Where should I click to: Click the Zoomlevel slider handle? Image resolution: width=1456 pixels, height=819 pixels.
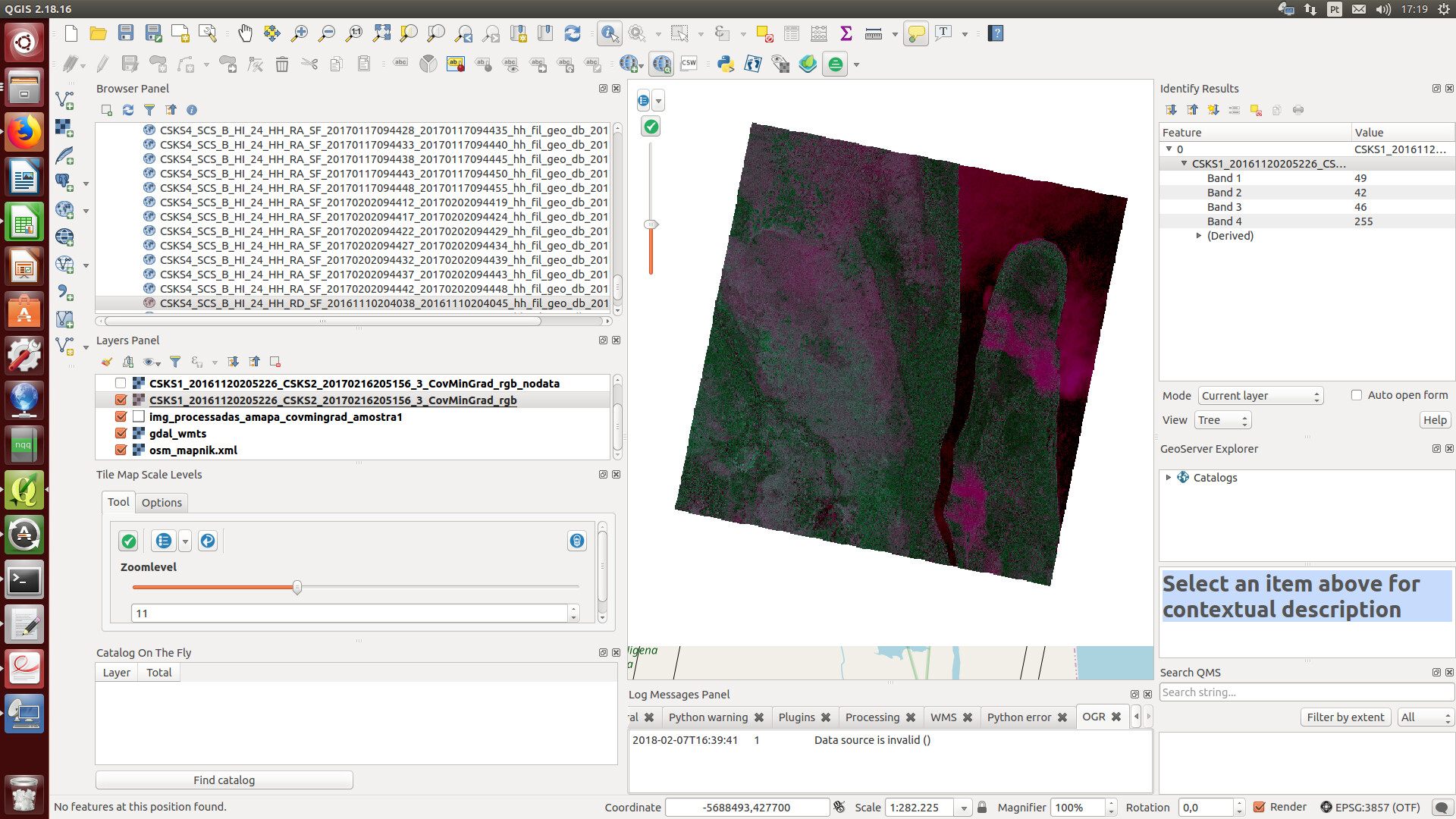click(297, 587)
